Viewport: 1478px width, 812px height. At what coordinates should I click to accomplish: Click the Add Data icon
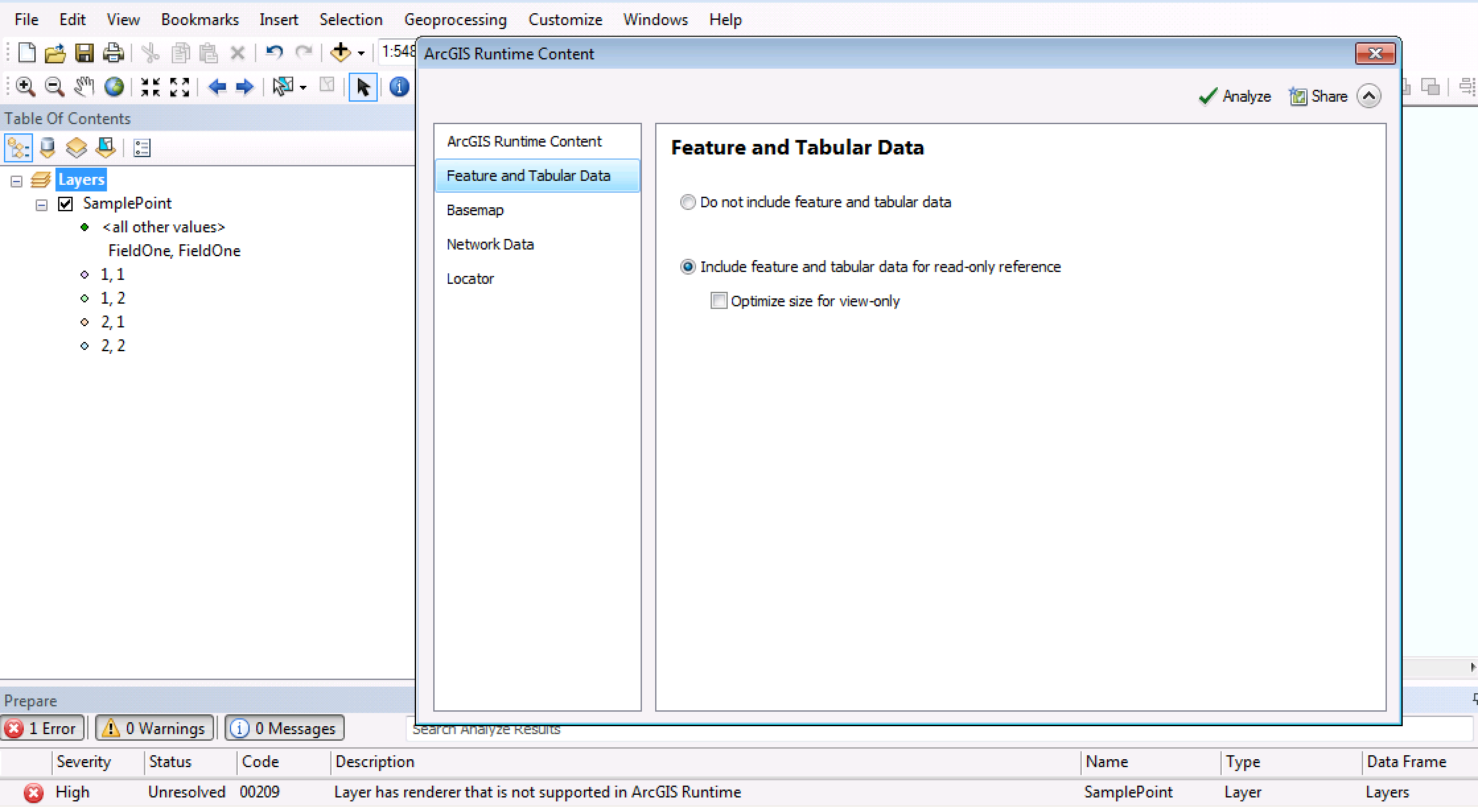tap(341, 52)
